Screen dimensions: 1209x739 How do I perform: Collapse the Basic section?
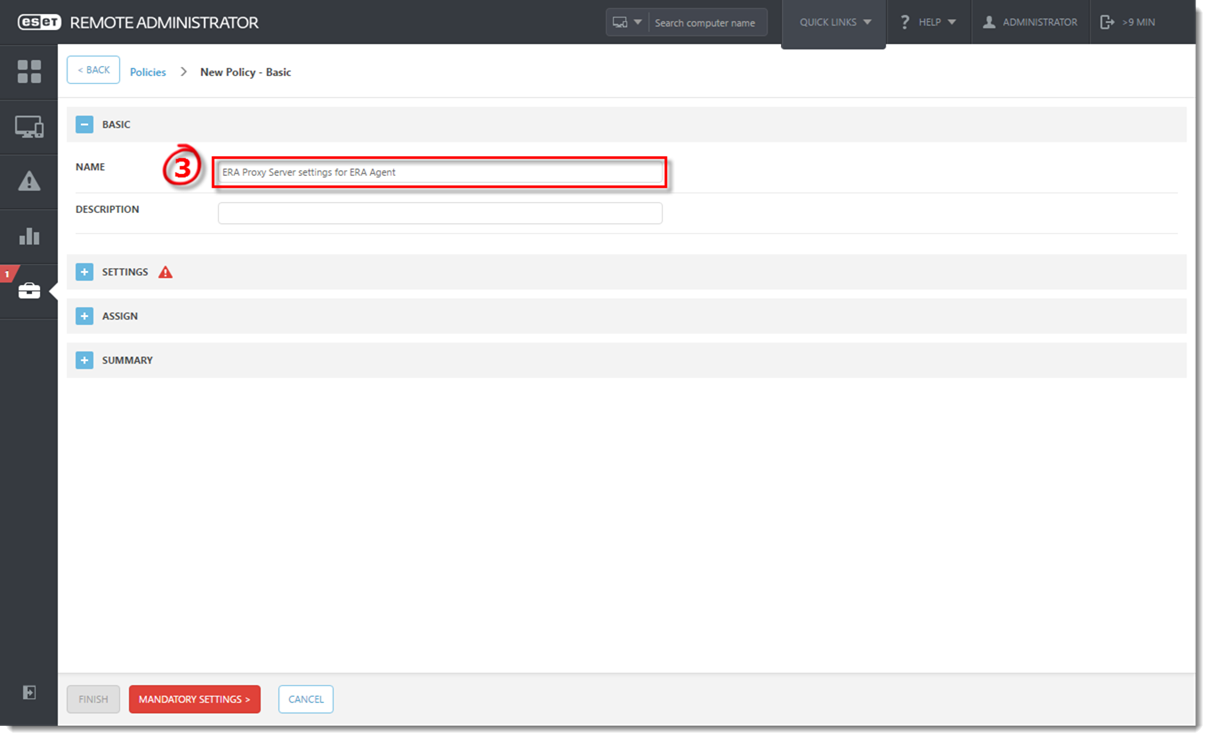point(85,125)
